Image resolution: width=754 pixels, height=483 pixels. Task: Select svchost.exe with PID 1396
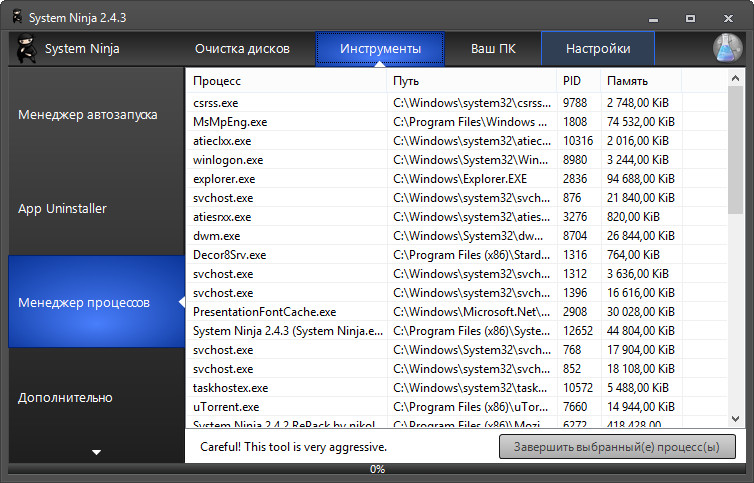click(456, 293)
